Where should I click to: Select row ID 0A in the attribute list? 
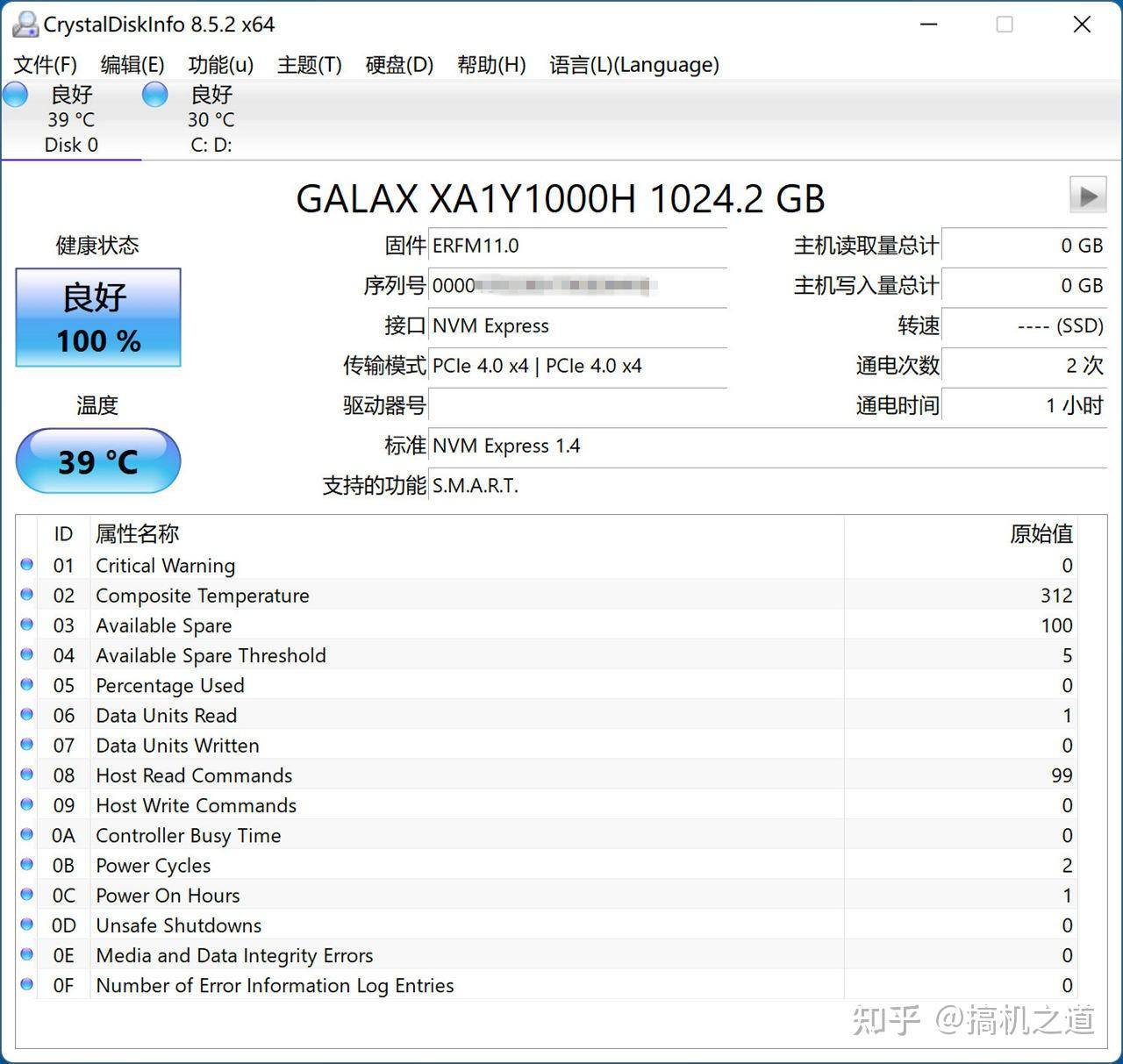point(63,836)
